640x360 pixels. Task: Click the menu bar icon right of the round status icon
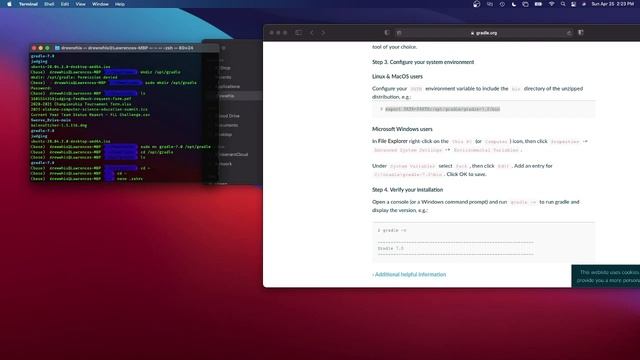tap(490, 4)
